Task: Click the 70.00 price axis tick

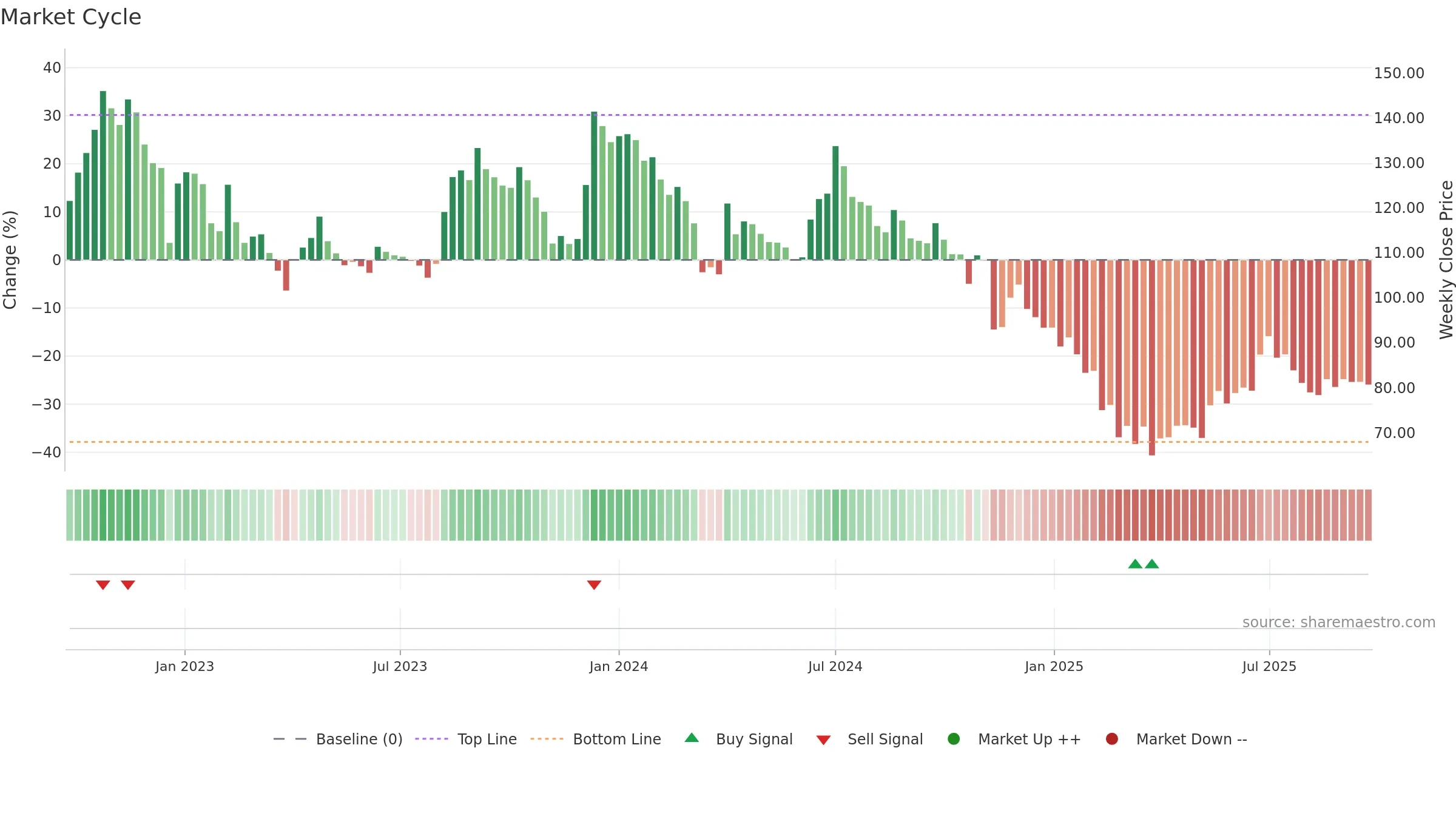Action: (1394, 433)
